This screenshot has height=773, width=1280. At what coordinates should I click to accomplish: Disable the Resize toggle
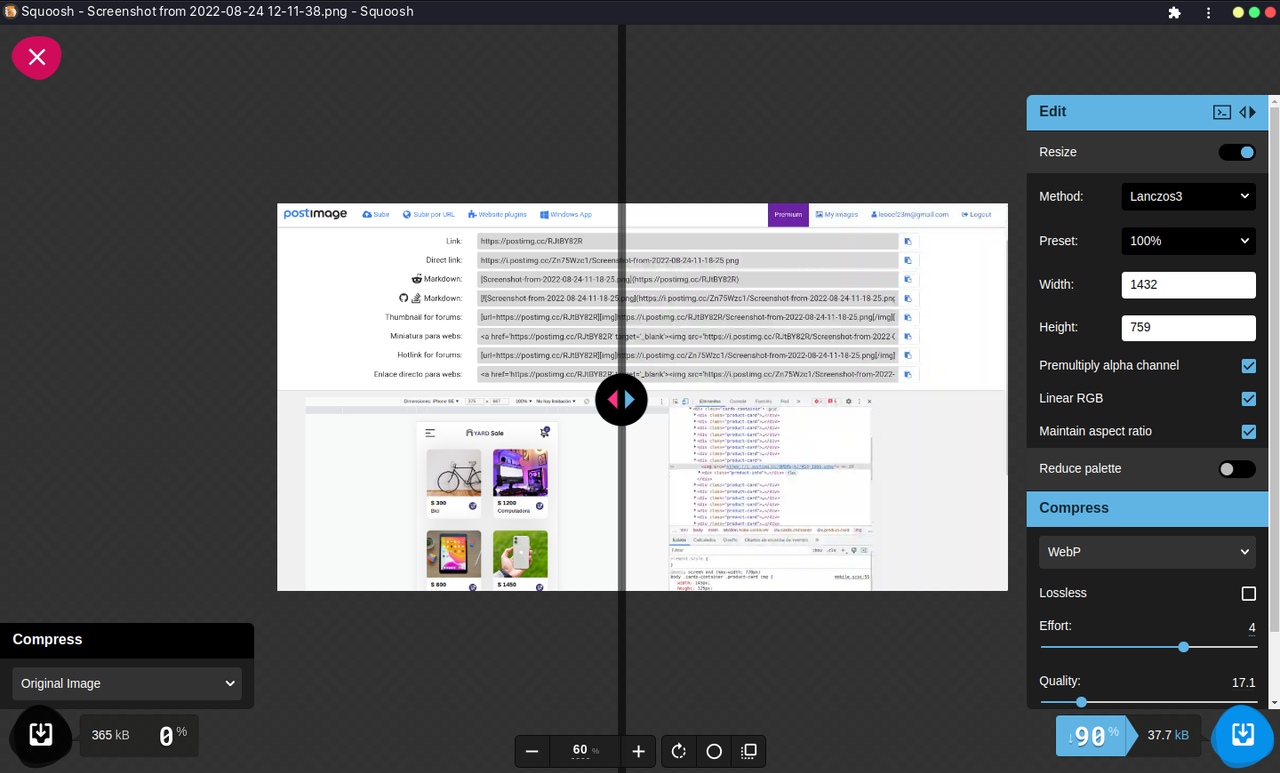click(x=1237, y=152)
